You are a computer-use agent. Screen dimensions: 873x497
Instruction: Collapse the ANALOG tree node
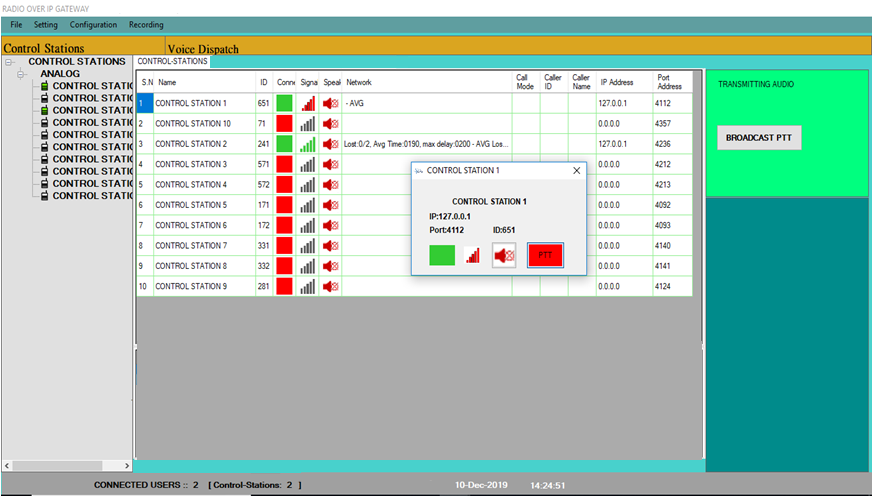point(22,74)
